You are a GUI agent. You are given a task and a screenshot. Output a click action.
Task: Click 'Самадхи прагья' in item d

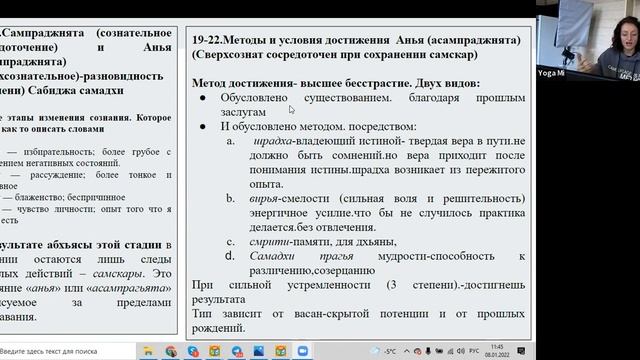[301, 256]
